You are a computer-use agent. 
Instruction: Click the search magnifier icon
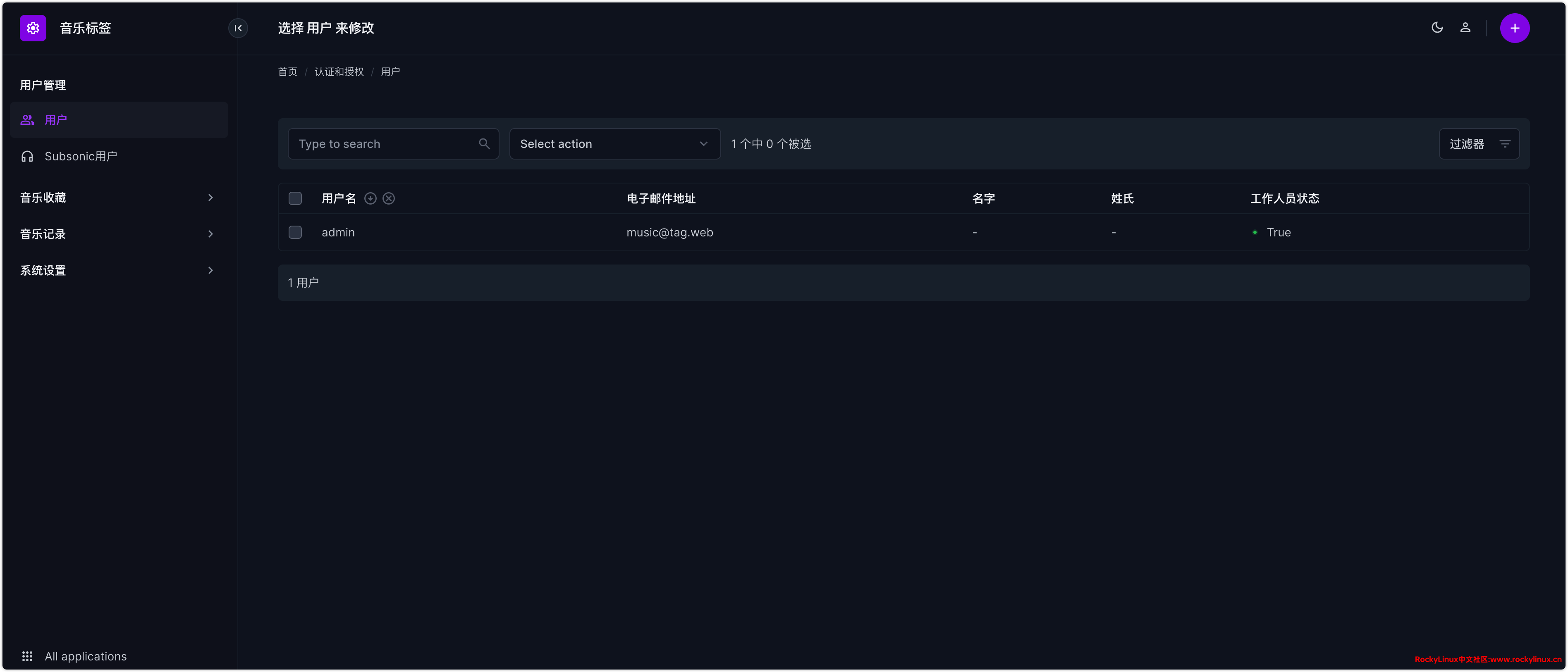tap(484, 143)
